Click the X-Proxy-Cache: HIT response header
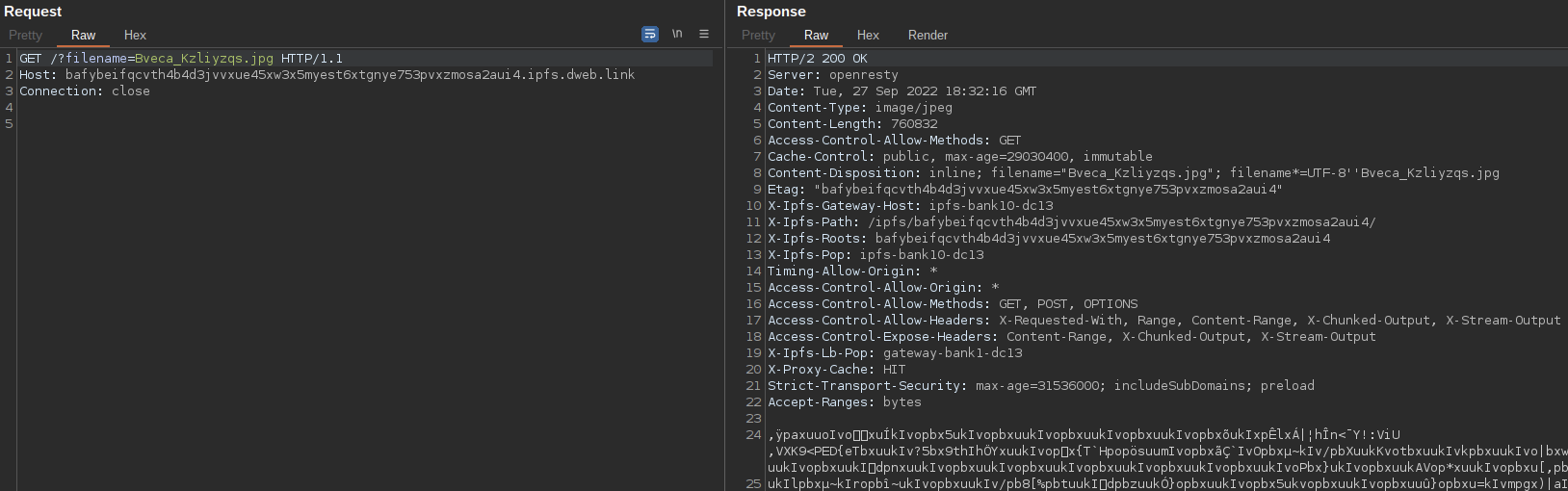The width and height of the screenshot is (1568, 491). (836, 370)
